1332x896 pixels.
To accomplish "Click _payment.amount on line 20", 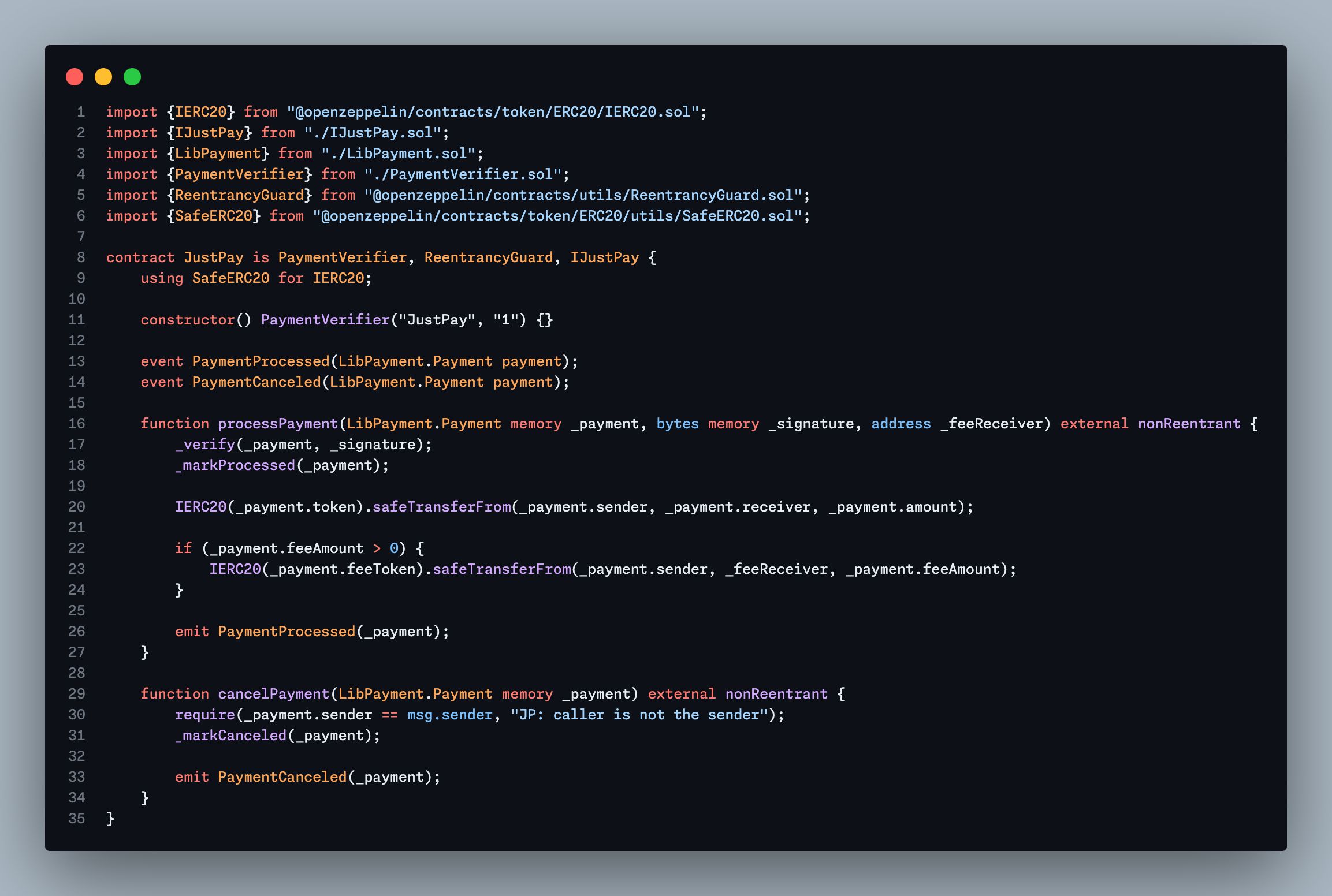I will 892,507.
